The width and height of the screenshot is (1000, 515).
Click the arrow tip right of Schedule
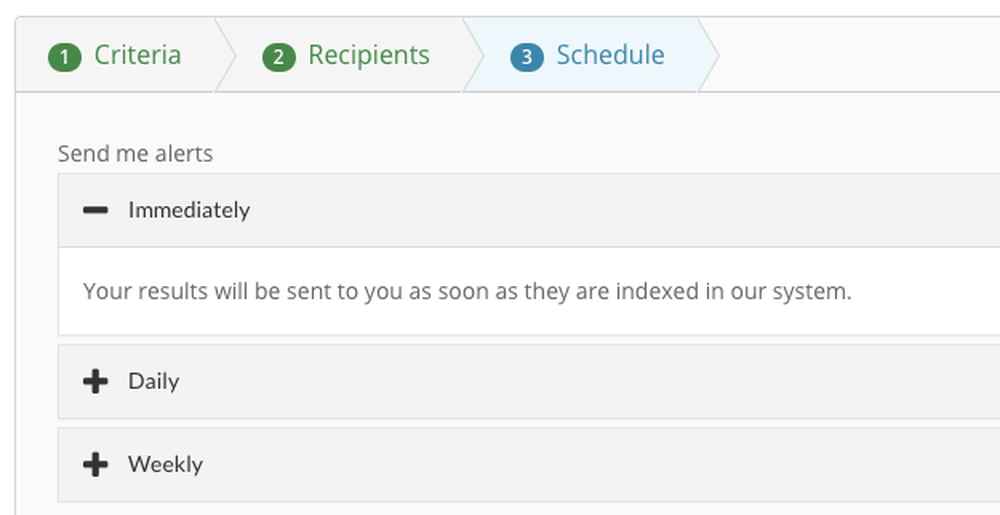(708, 55)
